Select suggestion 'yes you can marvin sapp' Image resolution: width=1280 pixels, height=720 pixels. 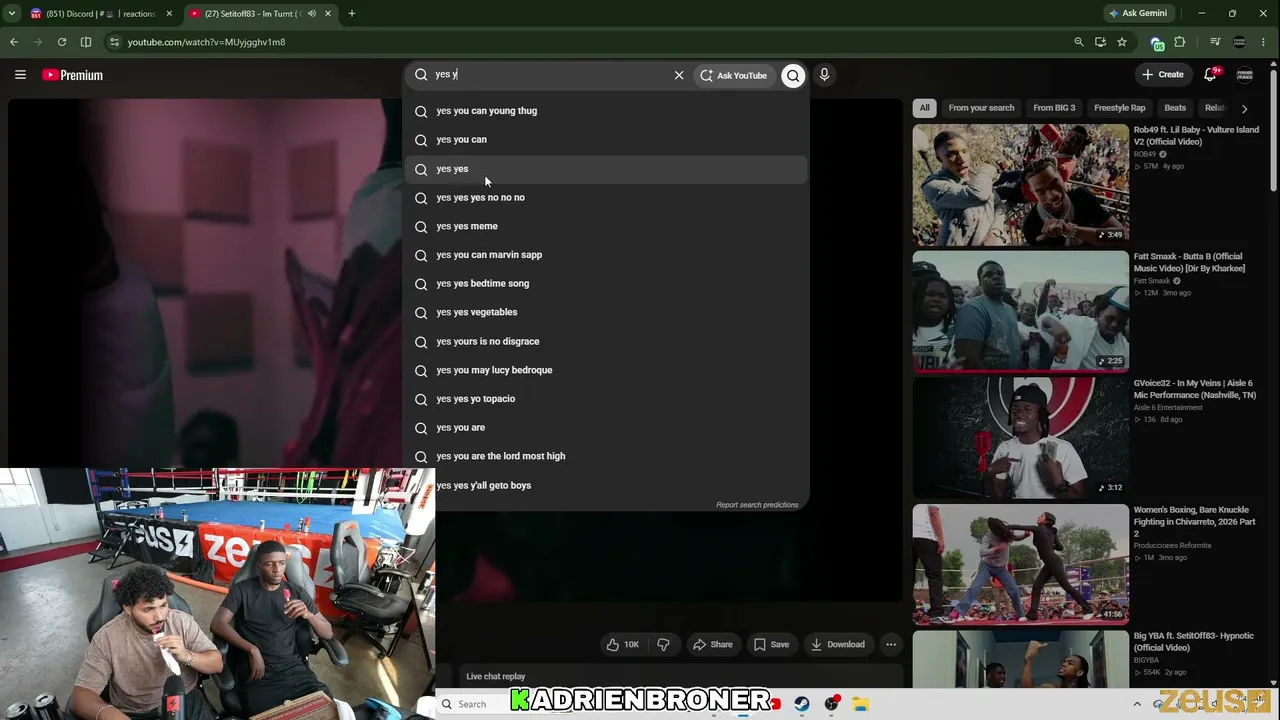(606, 255)
